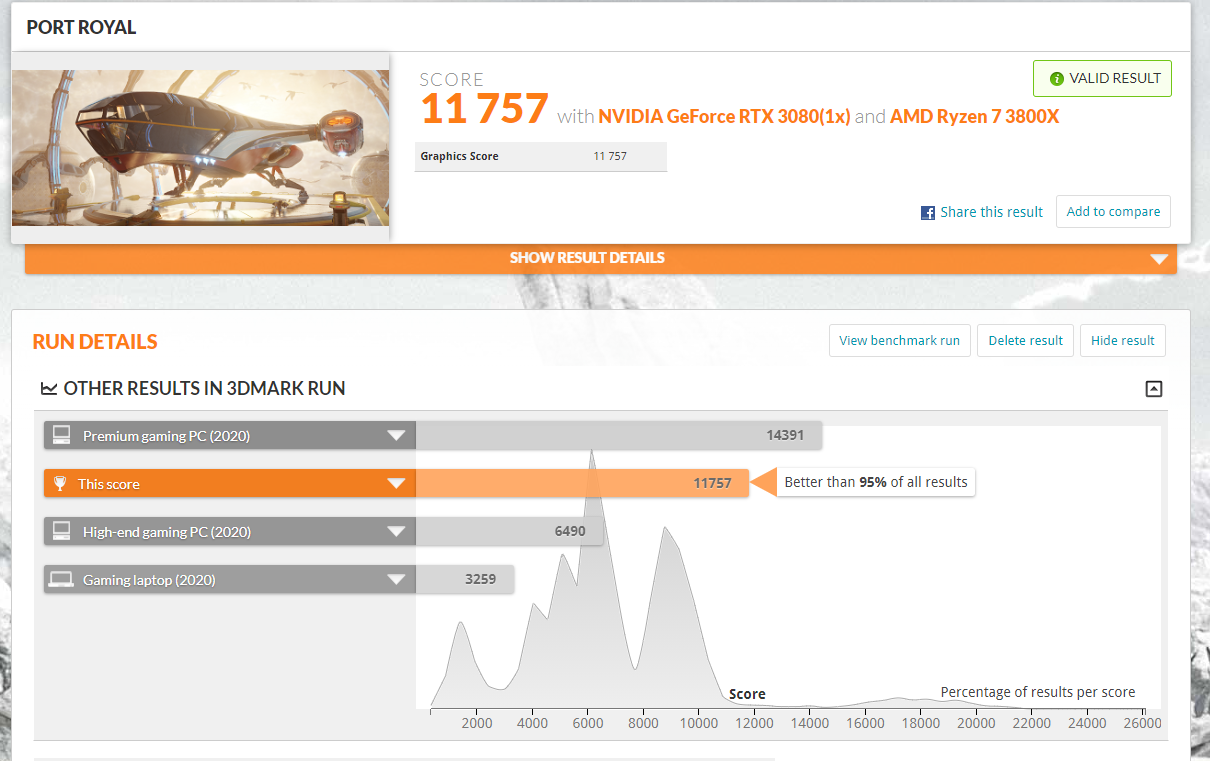Screen dimensions: 1210x761
Task: Click the Facebook icon beside Share this result
Action: point(927,212)
